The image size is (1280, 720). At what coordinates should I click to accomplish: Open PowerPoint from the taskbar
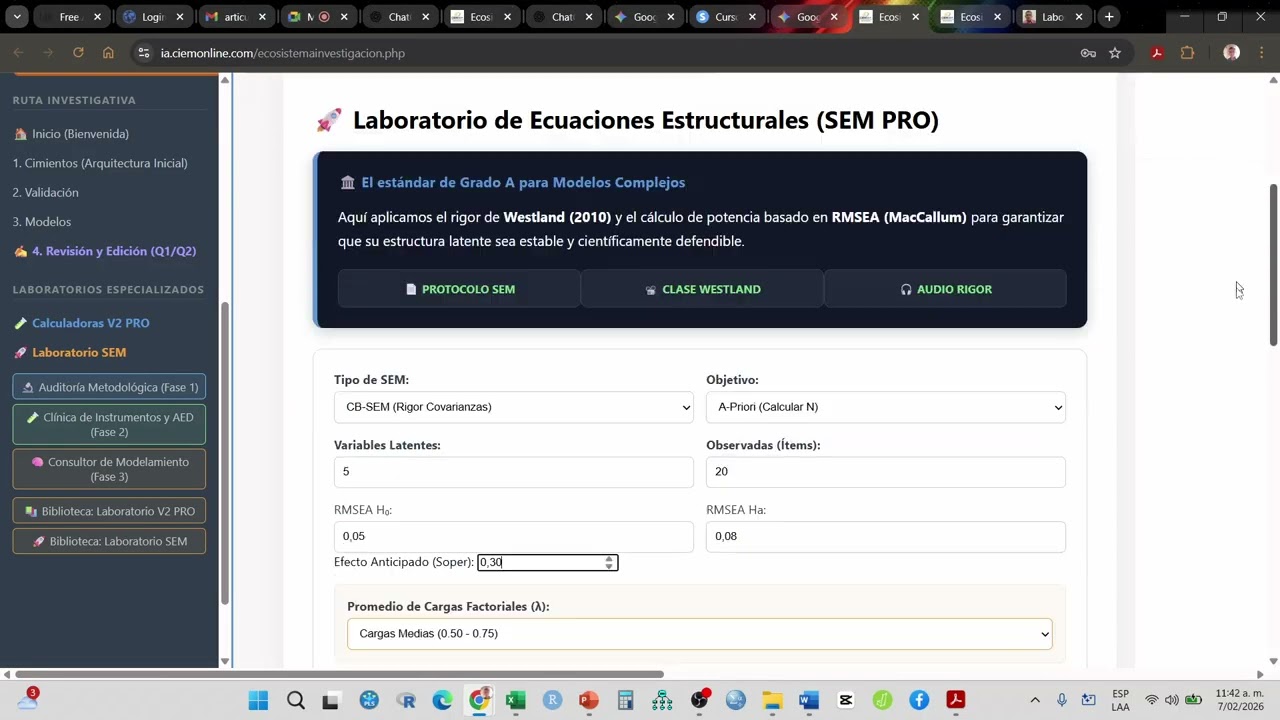click(589, 700)
